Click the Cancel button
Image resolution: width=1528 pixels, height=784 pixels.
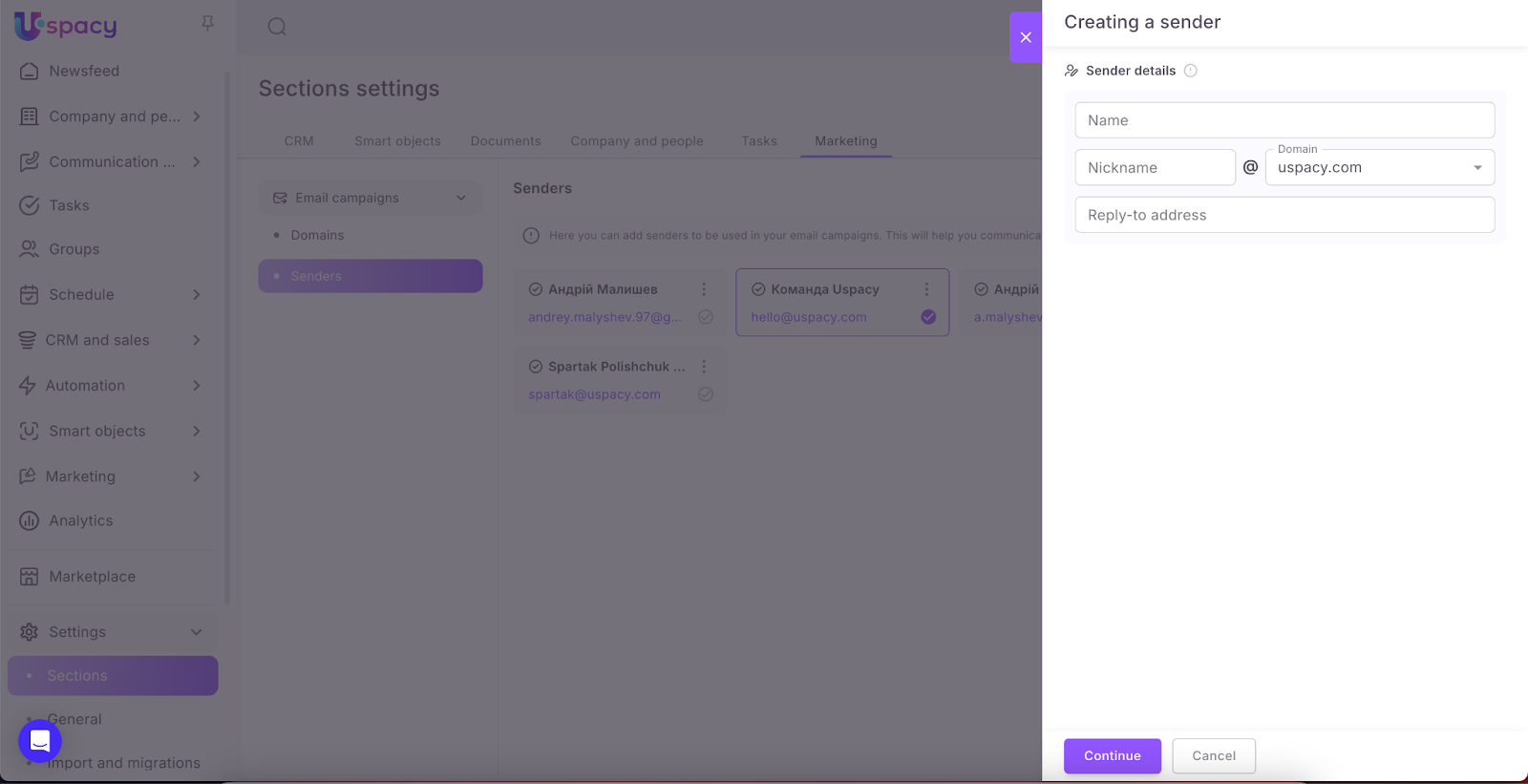pos(1213,755)
